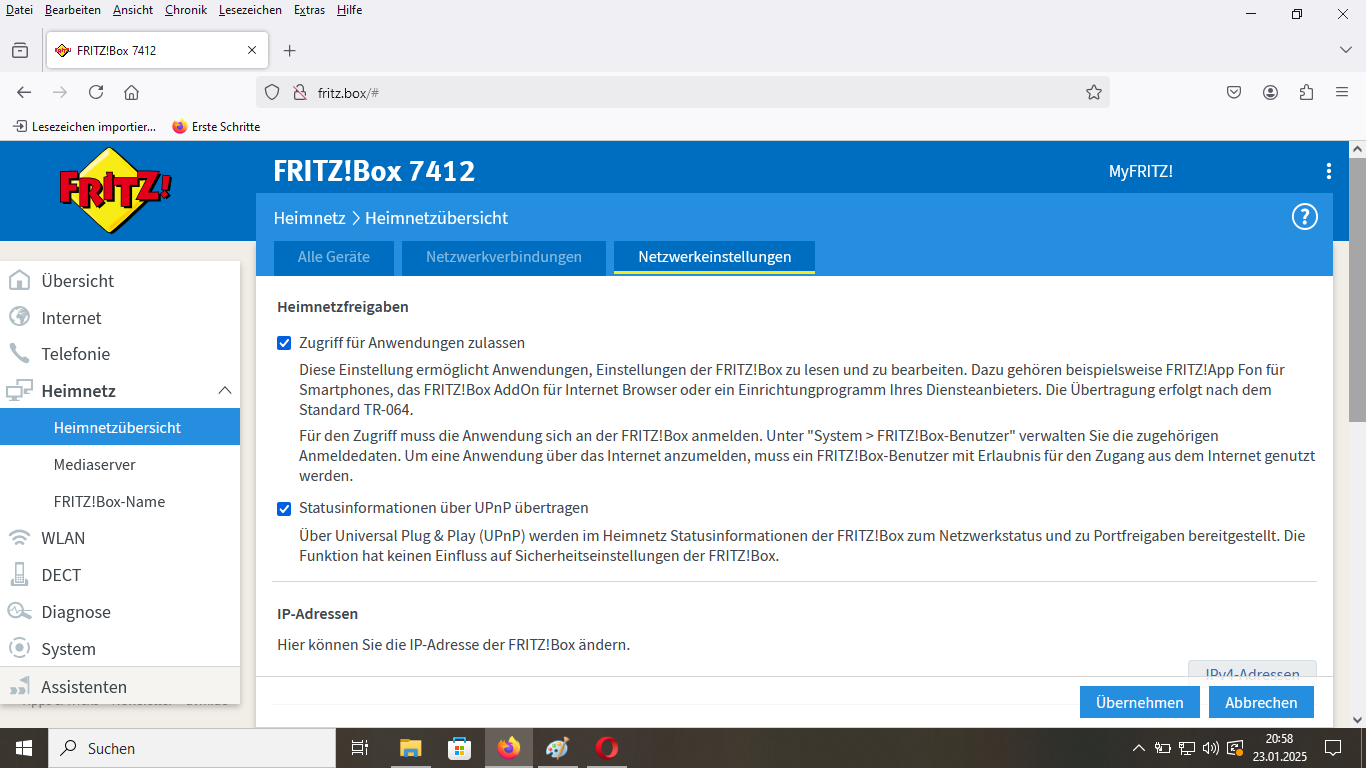
Task: Click the volume icon in the system tray
Action: click(x=1211, y=748)
